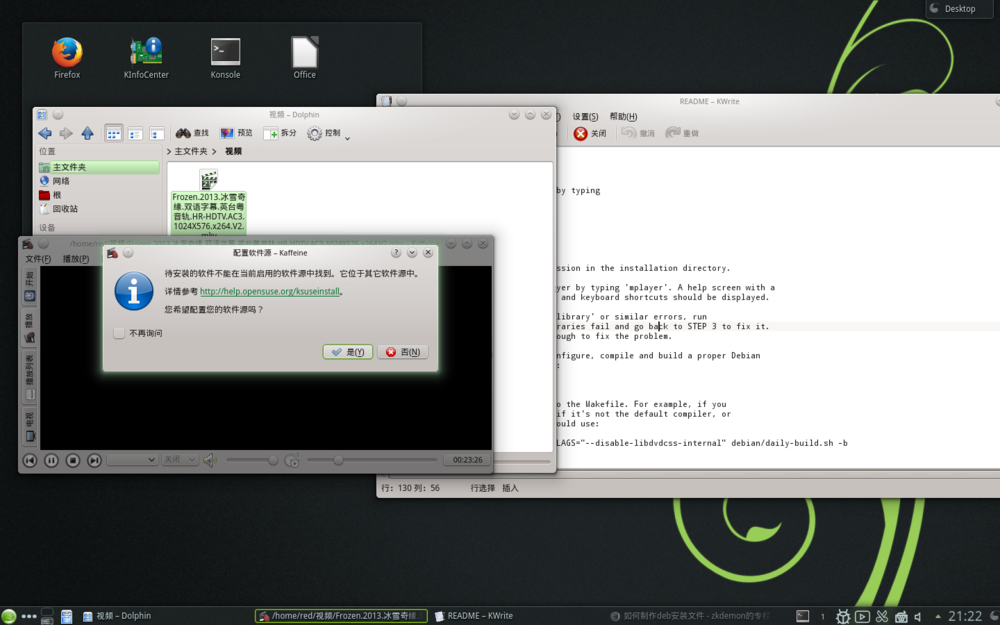The height and width of the screenshot is (625, 1000).
Task: Click Dolphin's 查找 (find) binoculars button
Action: pos(192,133)
